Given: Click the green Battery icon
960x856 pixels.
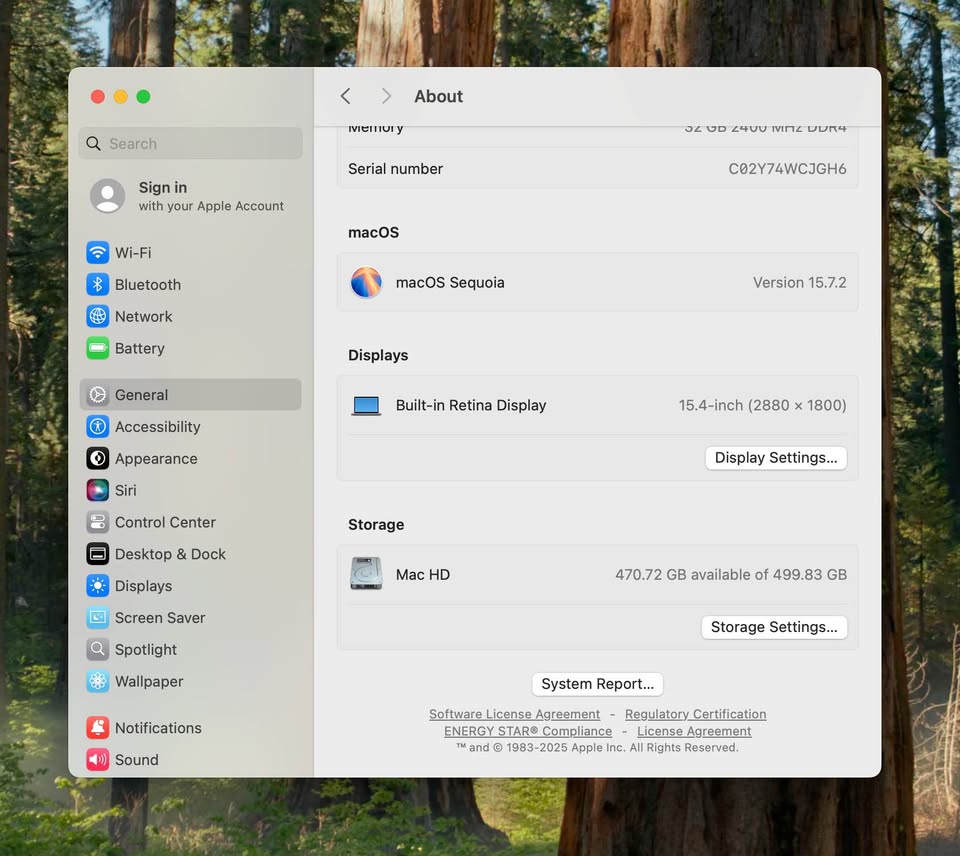Looking at the screenshot, I should coord(97,349).
